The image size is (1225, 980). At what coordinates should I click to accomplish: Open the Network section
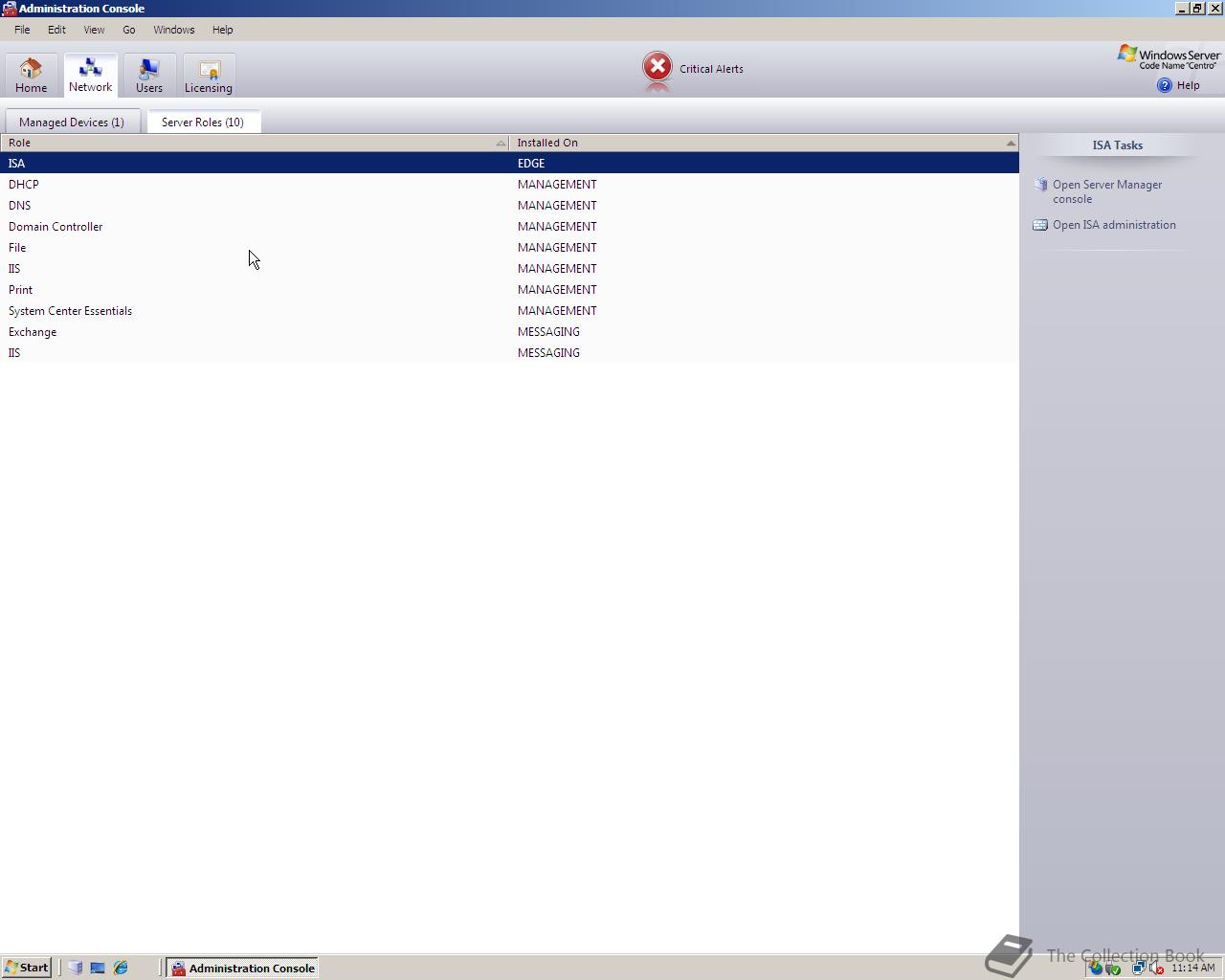click(90, 76)
